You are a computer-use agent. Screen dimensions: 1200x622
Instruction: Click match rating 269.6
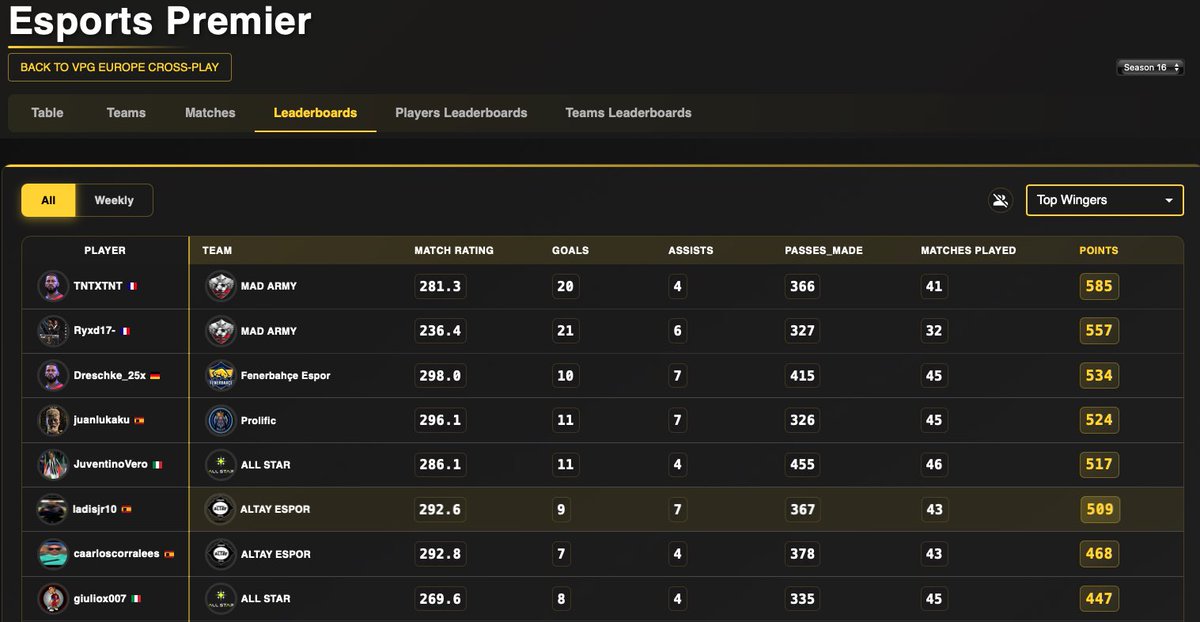[441, 599]
